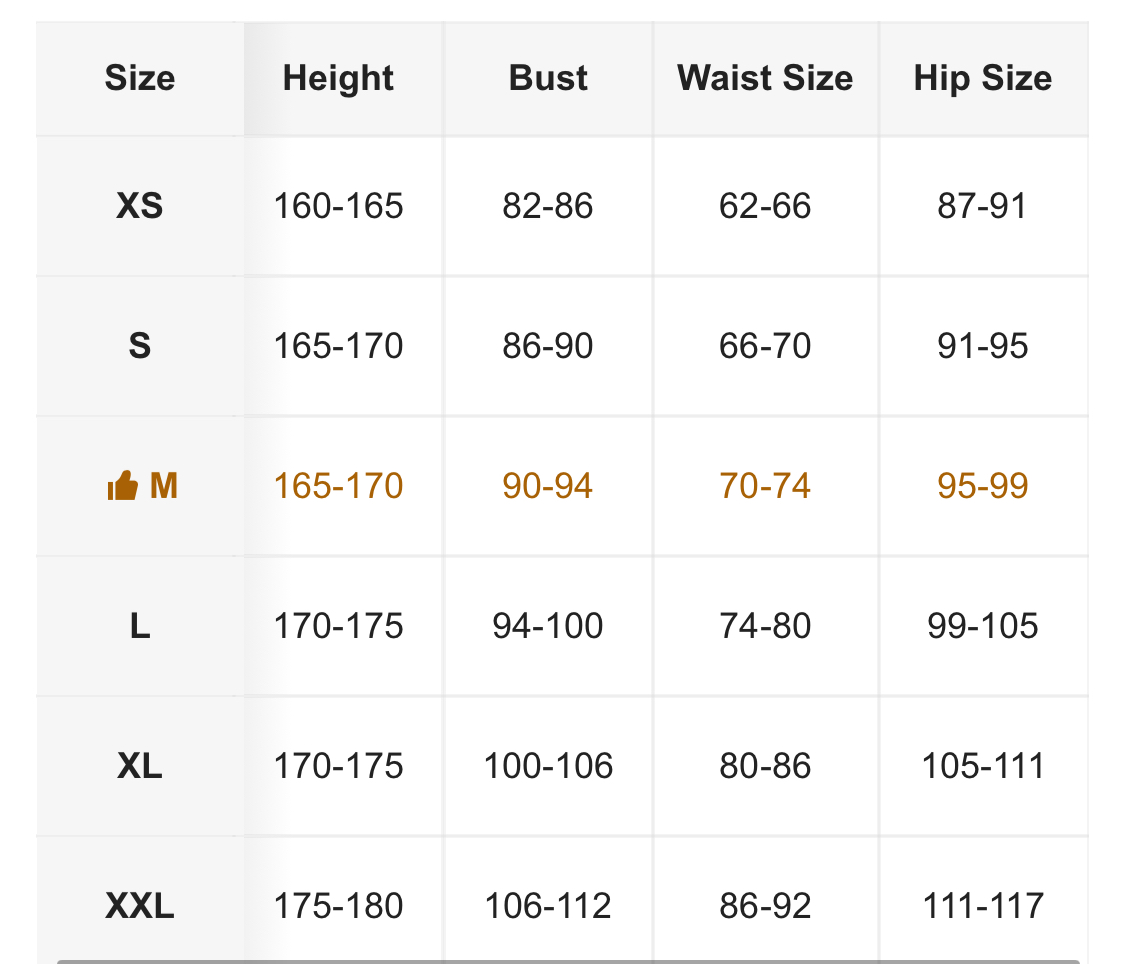Click the horizontal scrollbar at table bottom

(x=568, y=961)
